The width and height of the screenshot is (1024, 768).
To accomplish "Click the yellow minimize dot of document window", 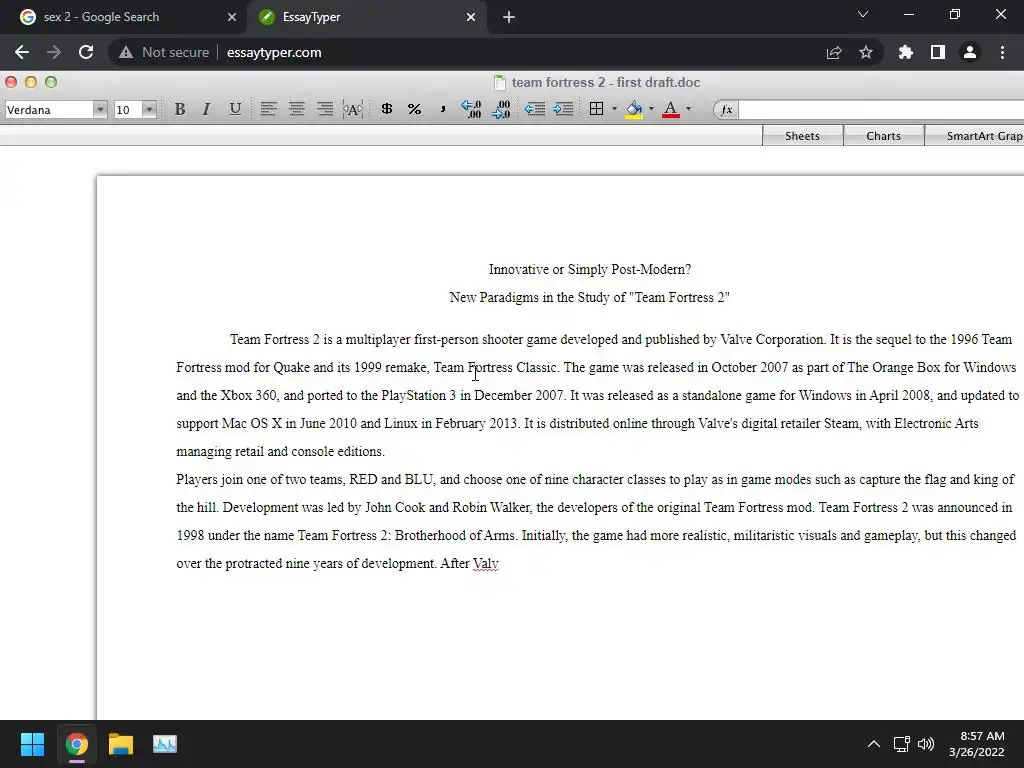I will (31, 82).
